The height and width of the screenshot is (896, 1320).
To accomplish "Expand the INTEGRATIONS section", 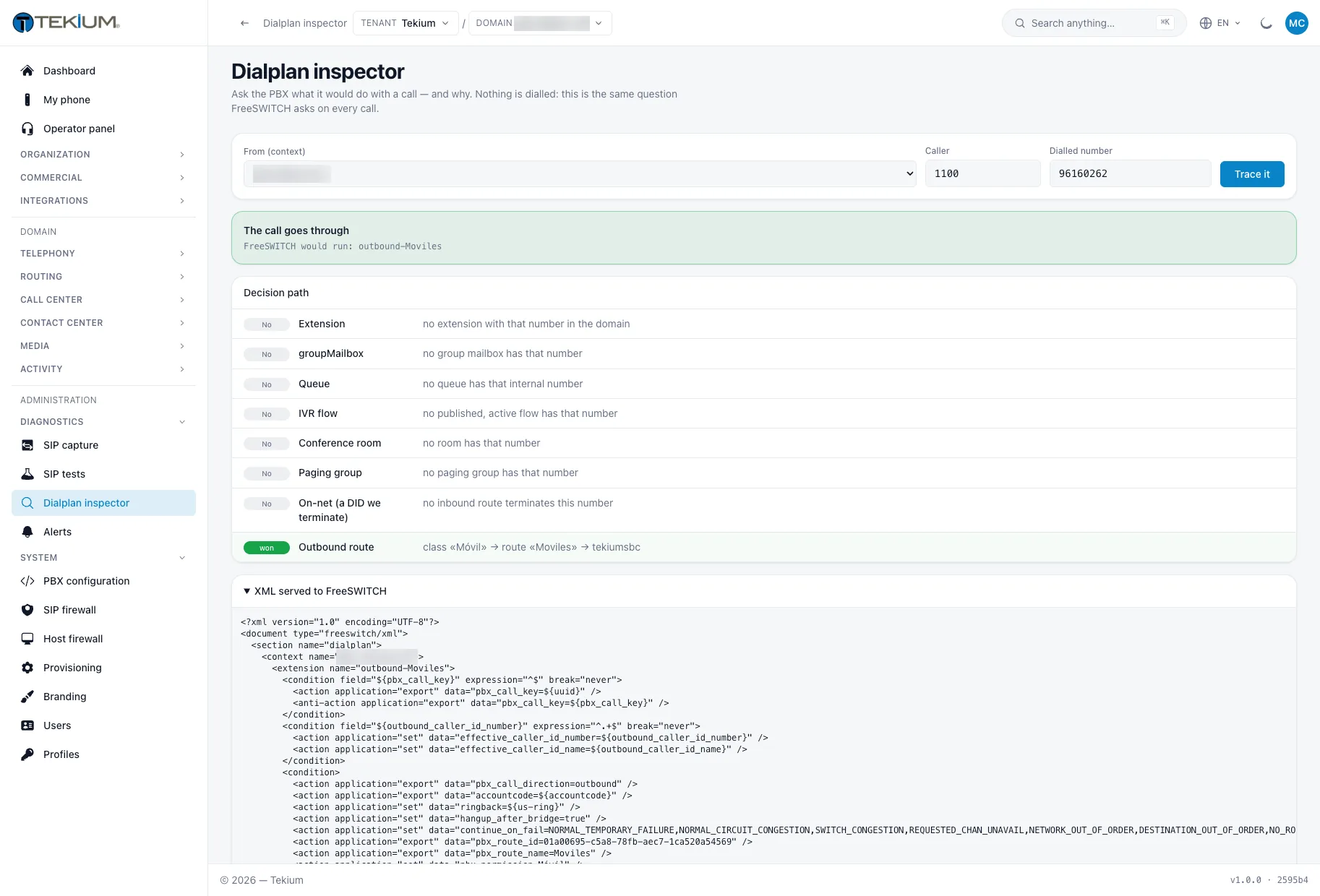I will pos(103,201).
